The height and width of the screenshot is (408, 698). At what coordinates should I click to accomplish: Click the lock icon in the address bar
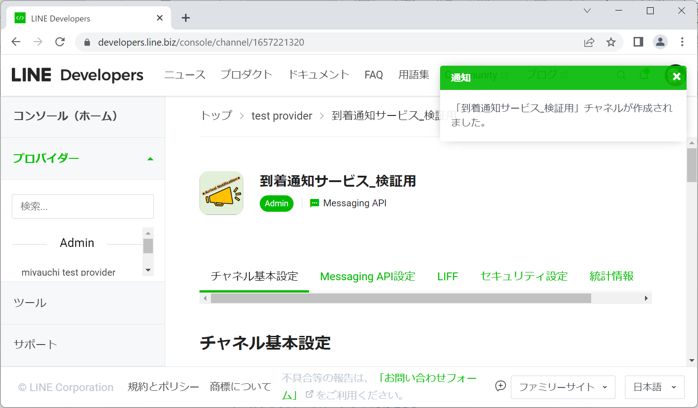[x=87, y=42]
